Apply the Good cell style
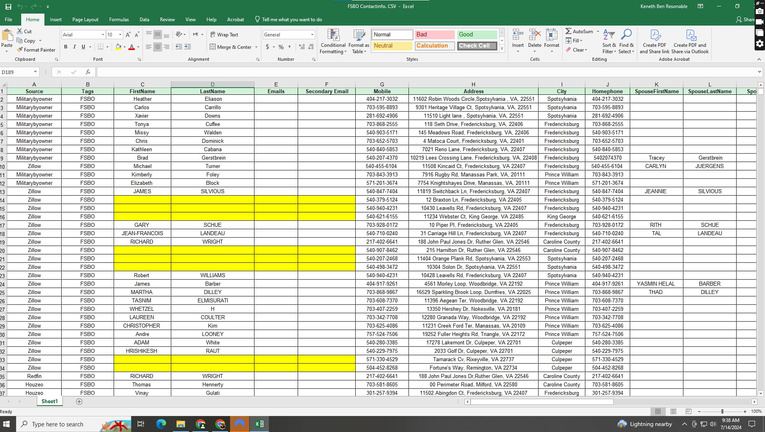 click(x=477, y=35)
